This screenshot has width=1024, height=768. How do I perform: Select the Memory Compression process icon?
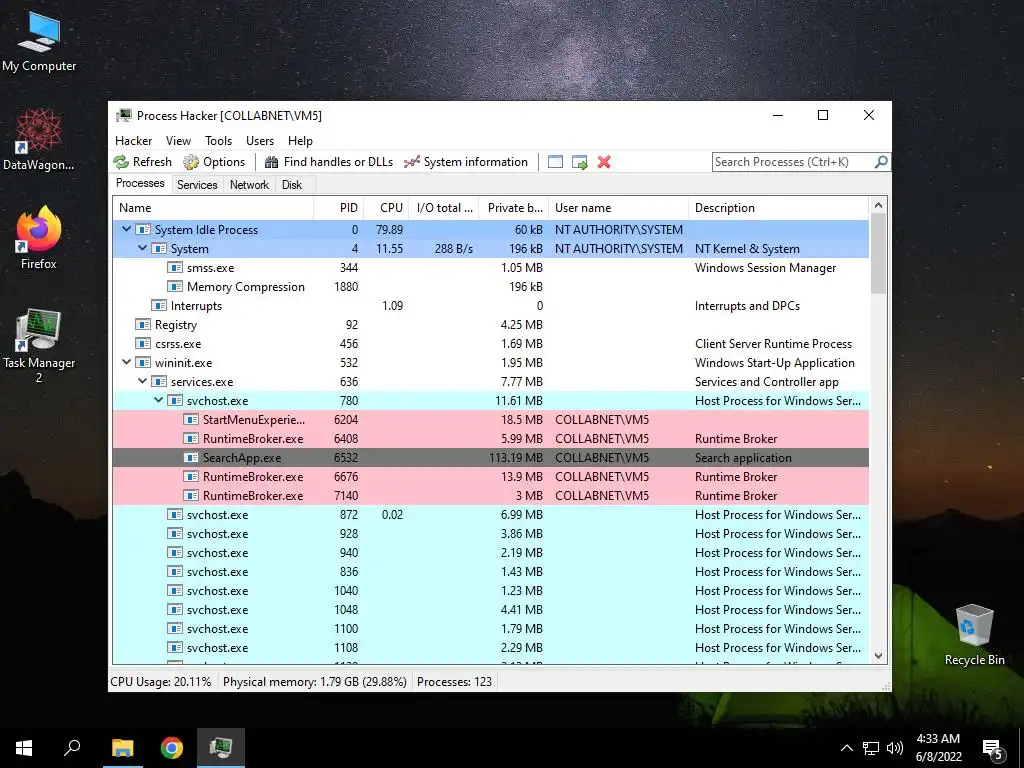[174, 286]
